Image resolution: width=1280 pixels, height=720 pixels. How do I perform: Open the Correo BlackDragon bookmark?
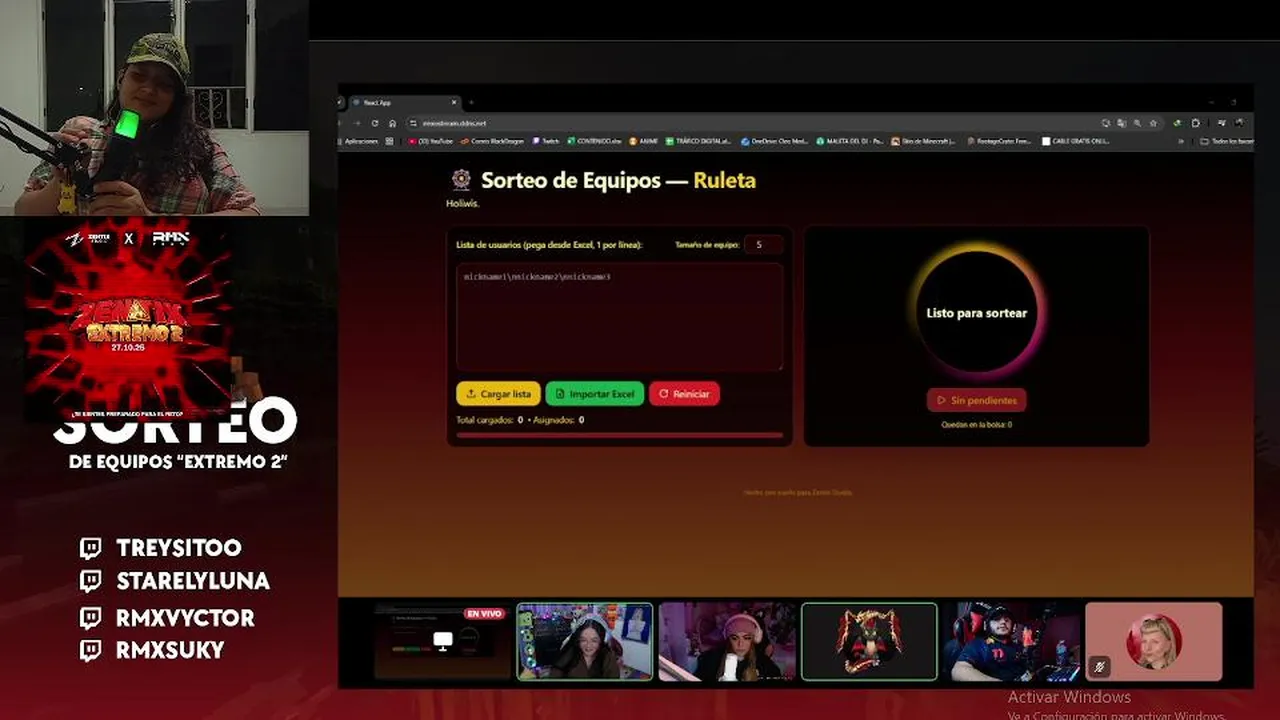tap(493, 141)
